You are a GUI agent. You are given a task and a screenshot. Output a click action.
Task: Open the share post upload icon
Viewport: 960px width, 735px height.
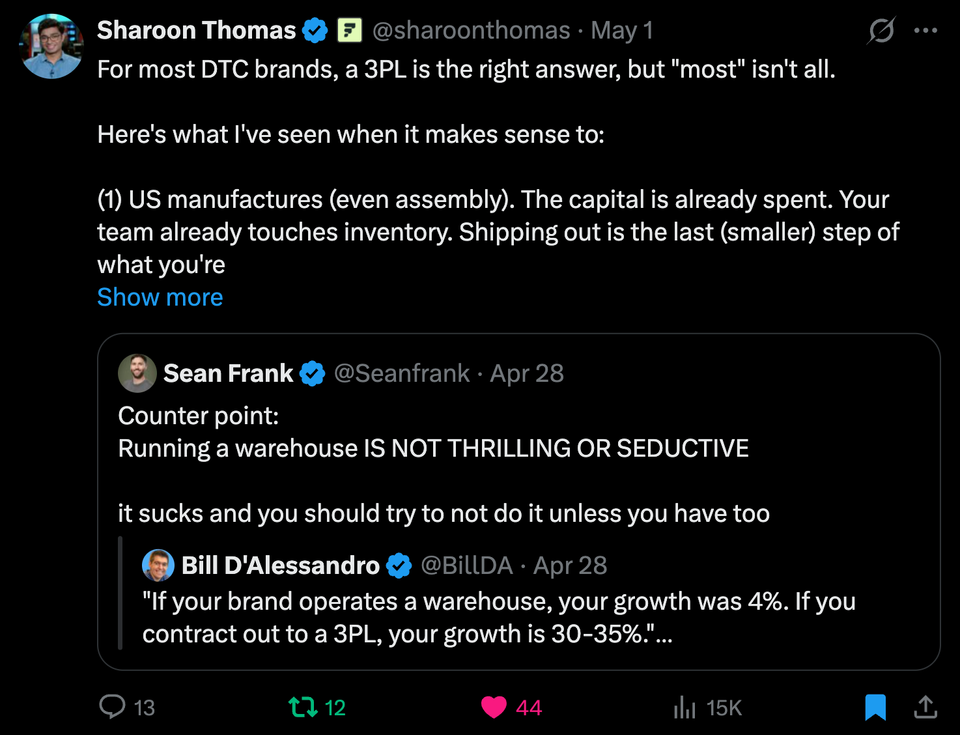pos(925,707)
